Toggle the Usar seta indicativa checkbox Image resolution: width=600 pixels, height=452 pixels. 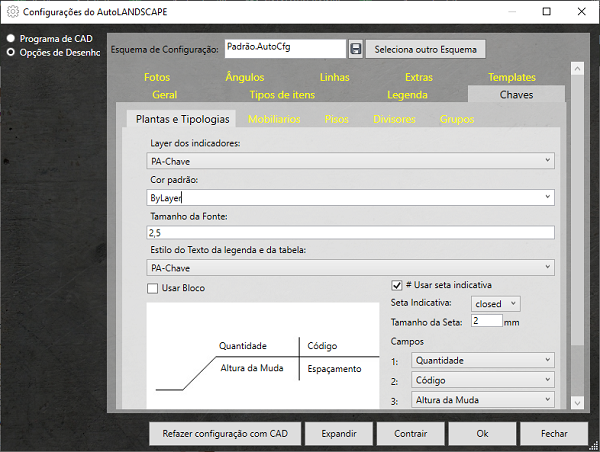[396, 284]
